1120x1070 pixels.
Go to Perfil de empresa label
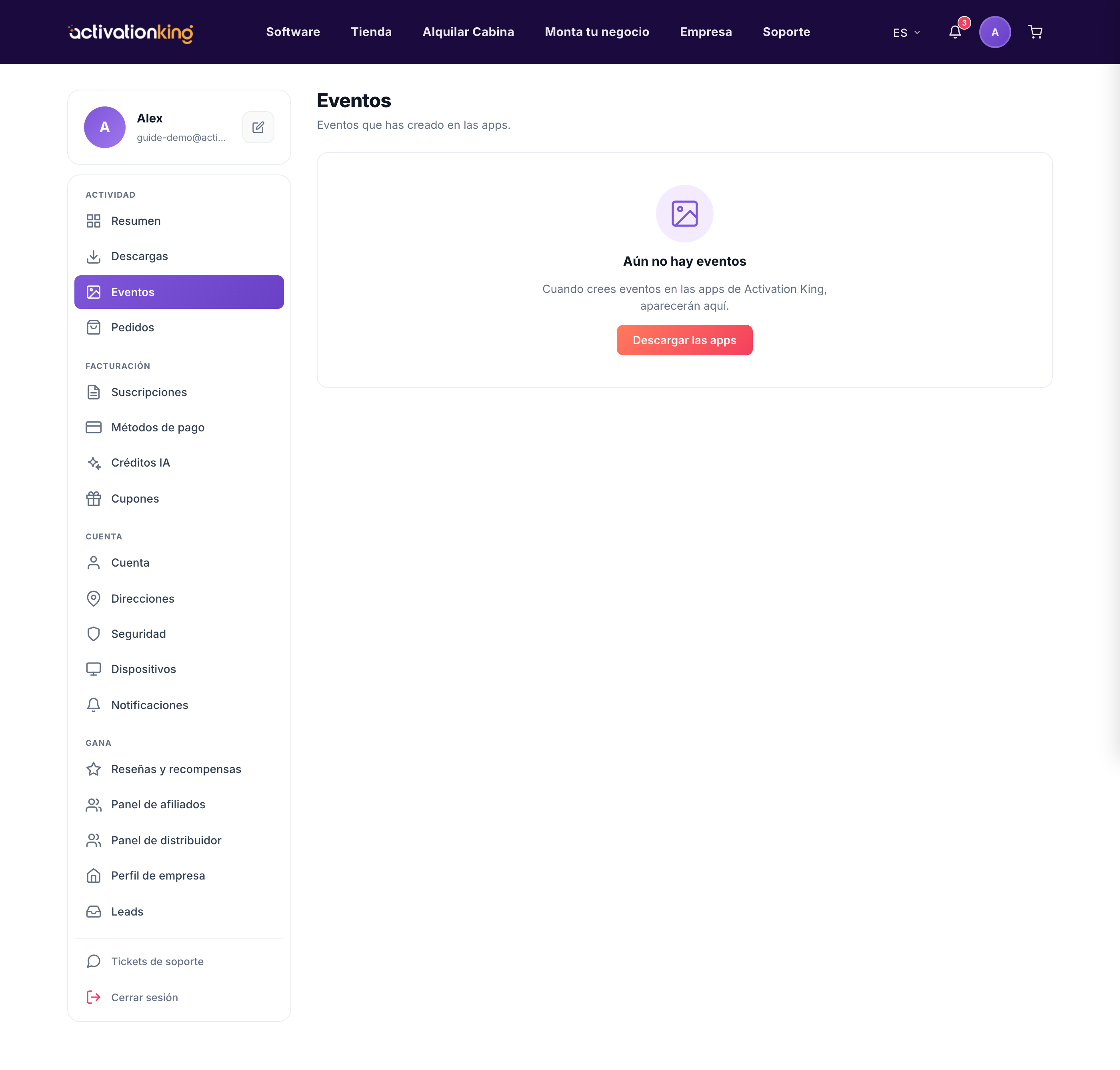point(158,876)
